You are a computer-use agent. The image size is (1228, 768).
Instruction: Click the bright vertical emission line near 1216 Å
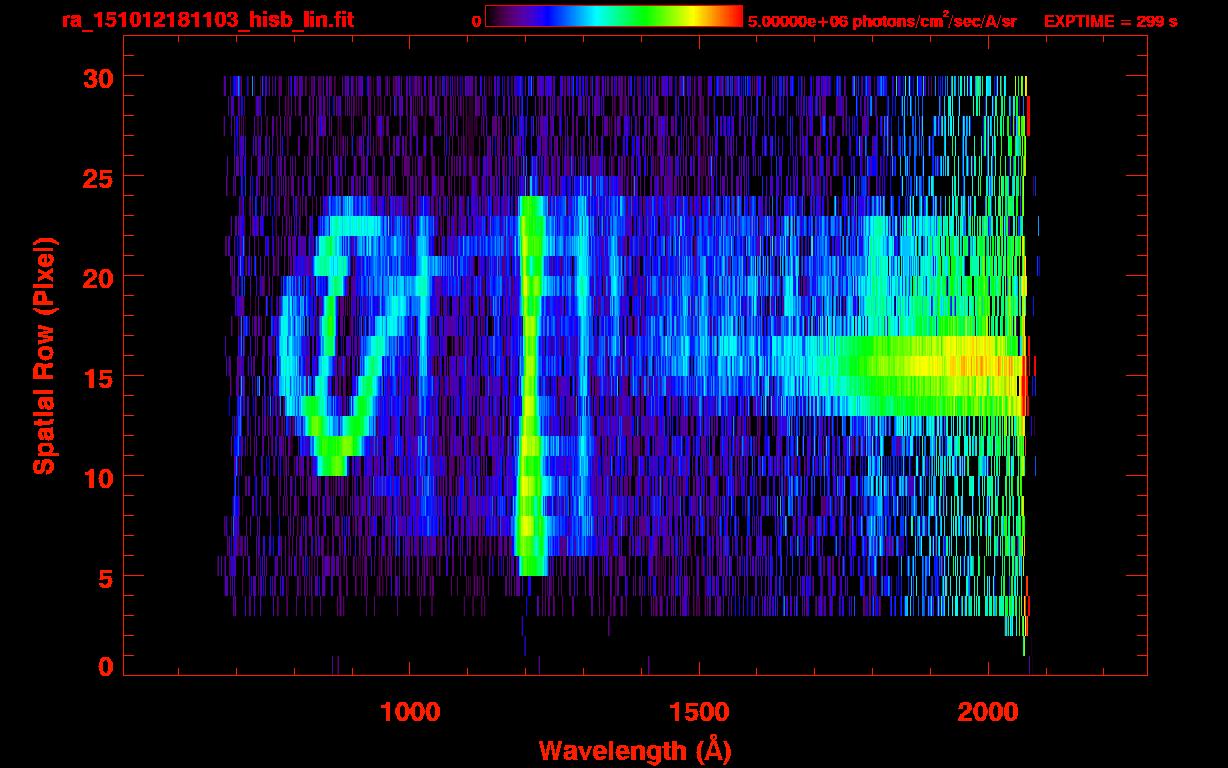[531, 386]
